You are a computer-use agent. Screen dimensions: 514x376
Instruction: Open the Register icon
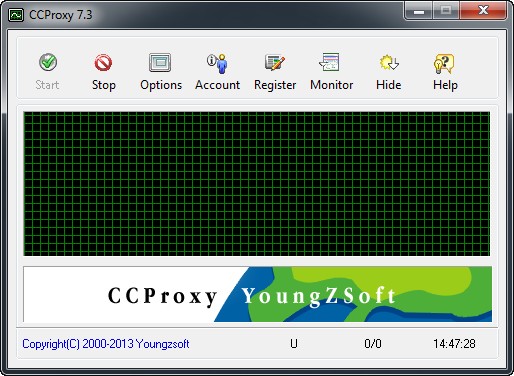tap(275, 62)
